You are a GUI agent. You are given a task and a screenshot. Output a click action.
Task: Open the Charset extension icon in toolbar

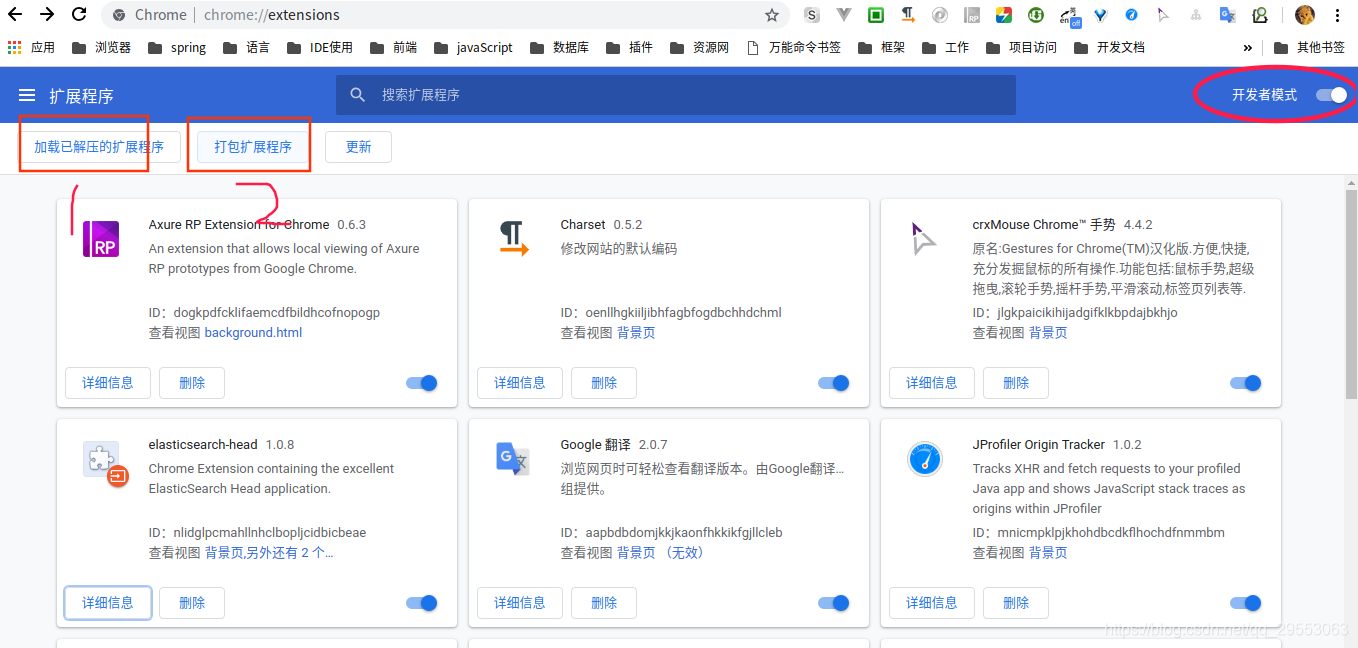click(908, 15)
